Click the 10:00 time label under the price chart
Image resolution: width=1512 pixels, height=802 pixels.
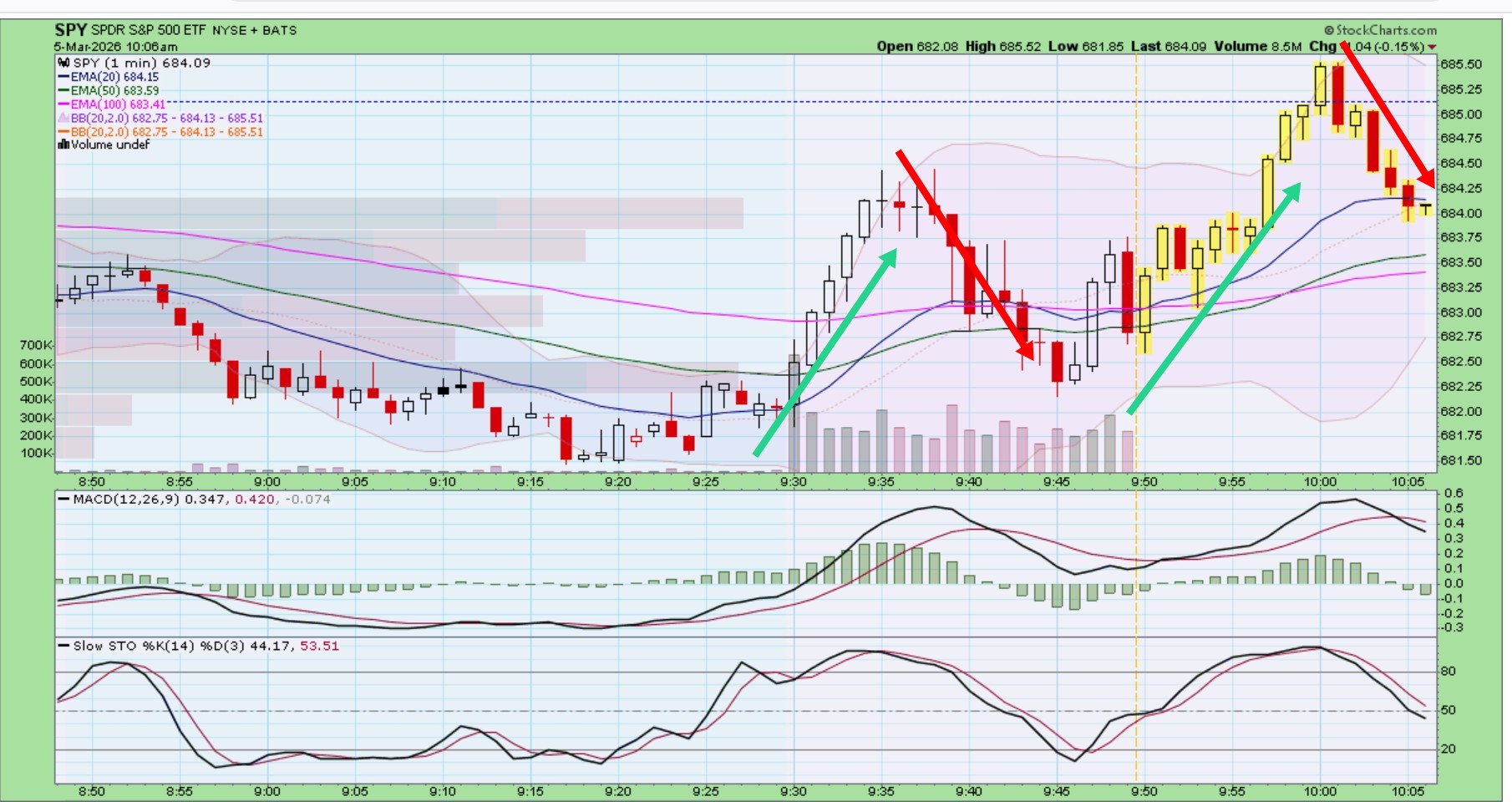(1320, 482)
